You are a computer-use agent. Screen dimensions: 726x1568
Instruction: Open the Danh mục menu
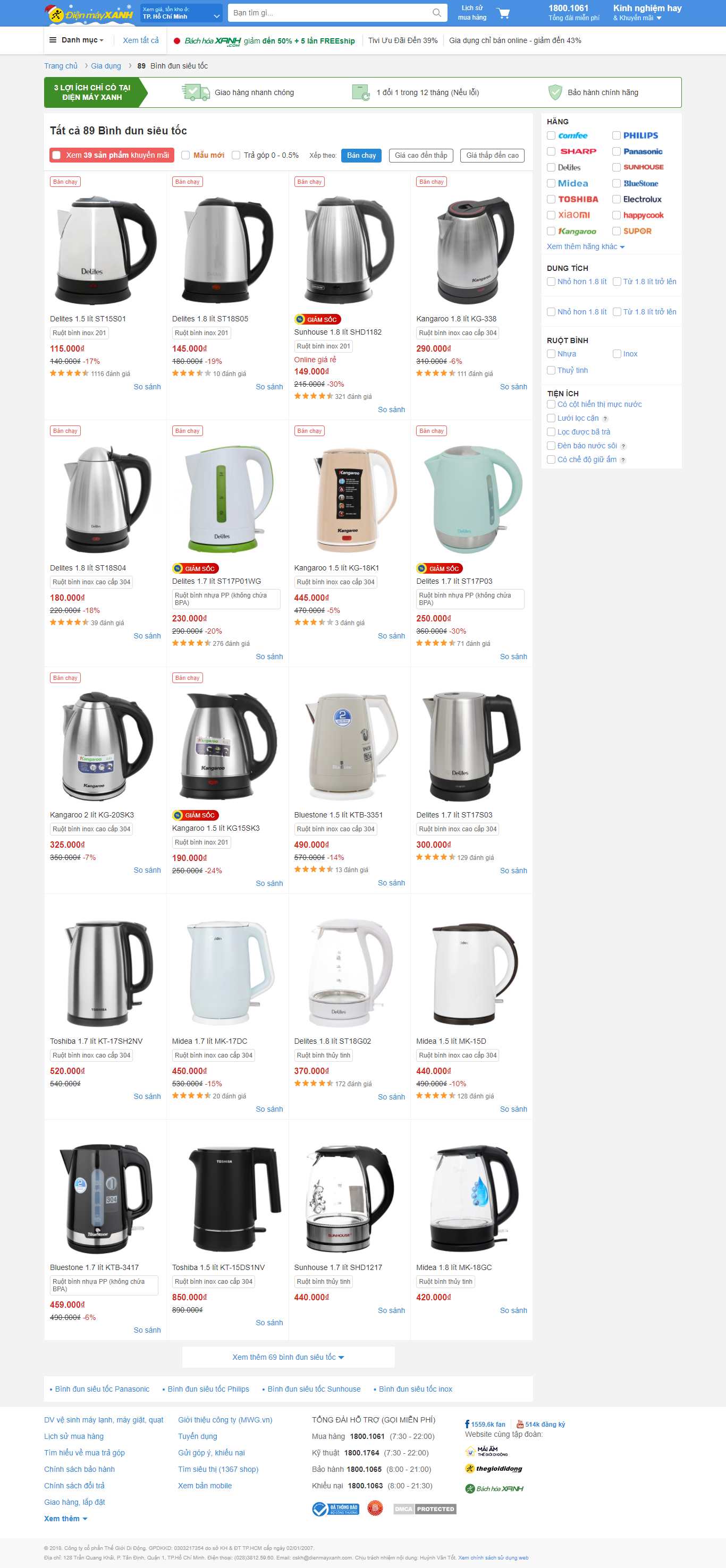pos(77,40)
